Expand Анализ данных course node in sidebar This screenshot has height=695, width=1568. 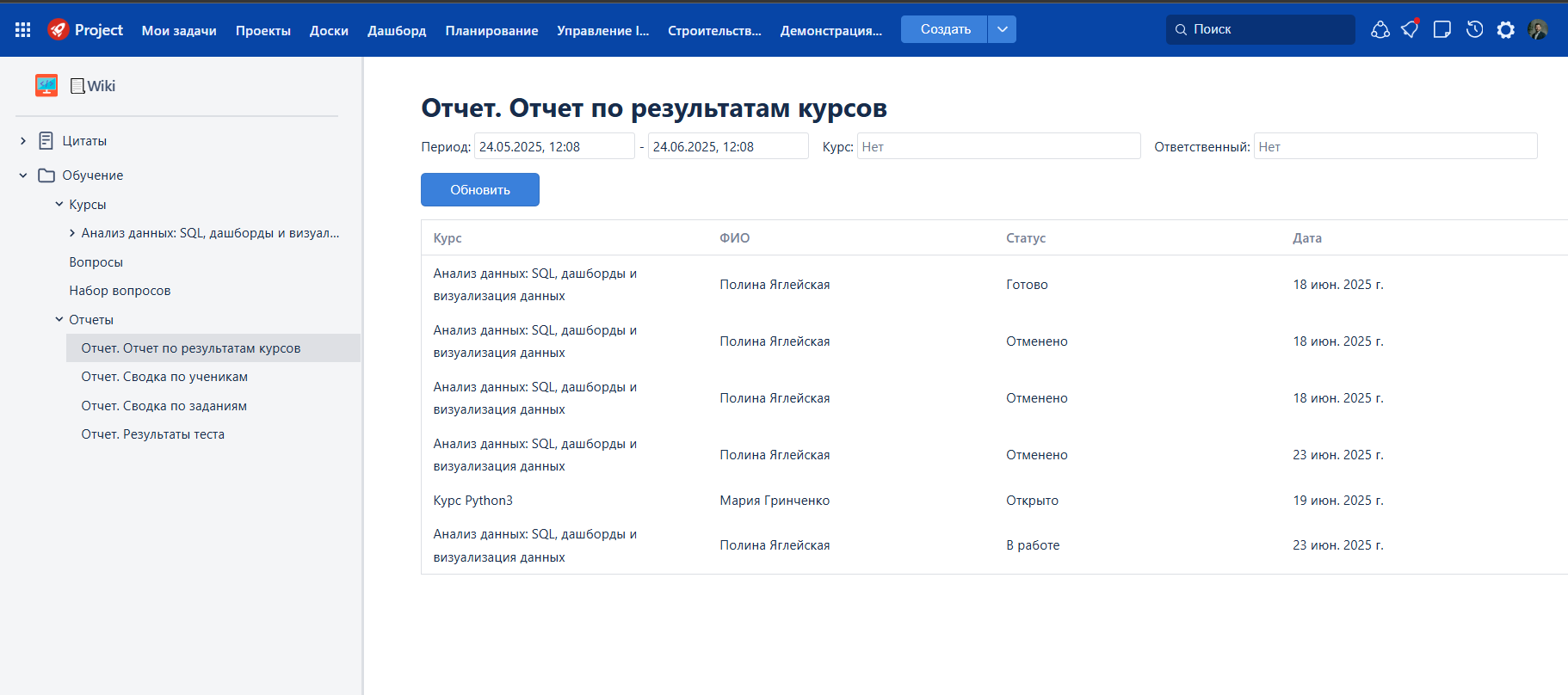point(72,233)
